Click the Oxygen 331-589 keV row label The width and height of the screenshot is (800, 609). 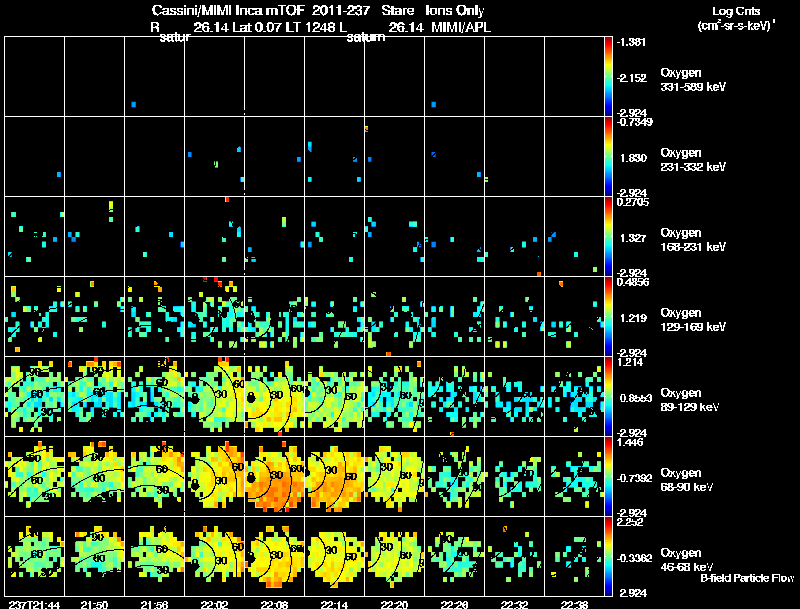point(693,80)
